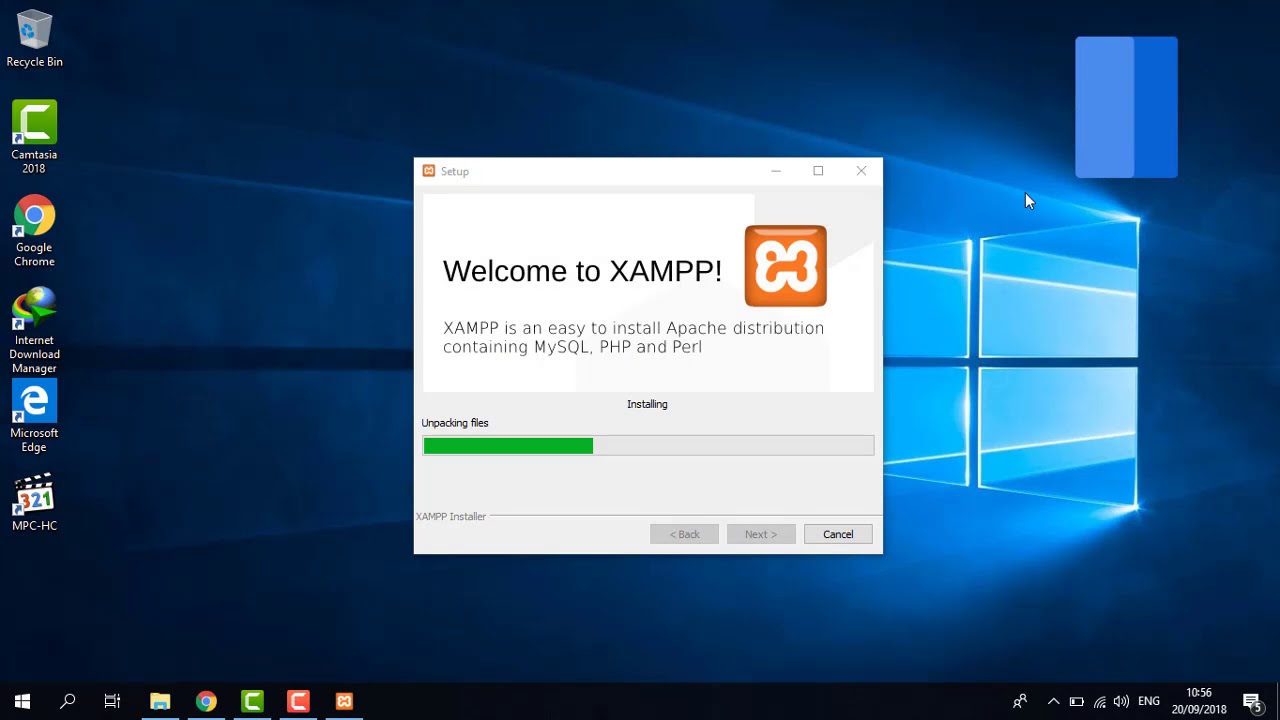Screen dimensions: 1280x720
Task: Switch to XAMPP installer on taskbar
Action: click(x=344, y=701)
